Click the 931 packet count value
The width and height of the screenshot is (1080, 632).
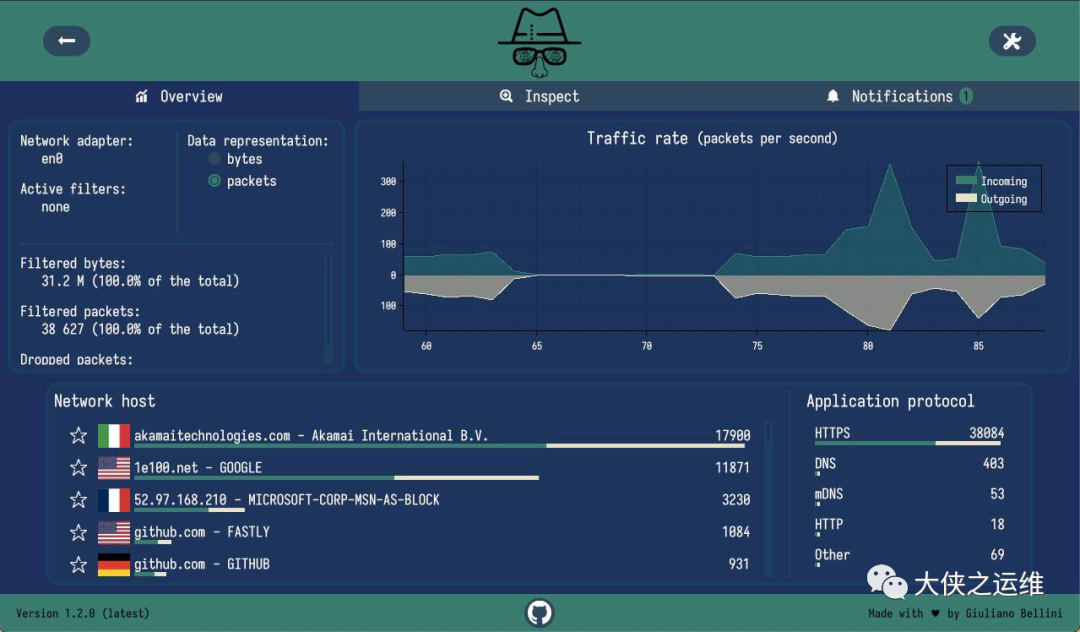coord(739,564)
